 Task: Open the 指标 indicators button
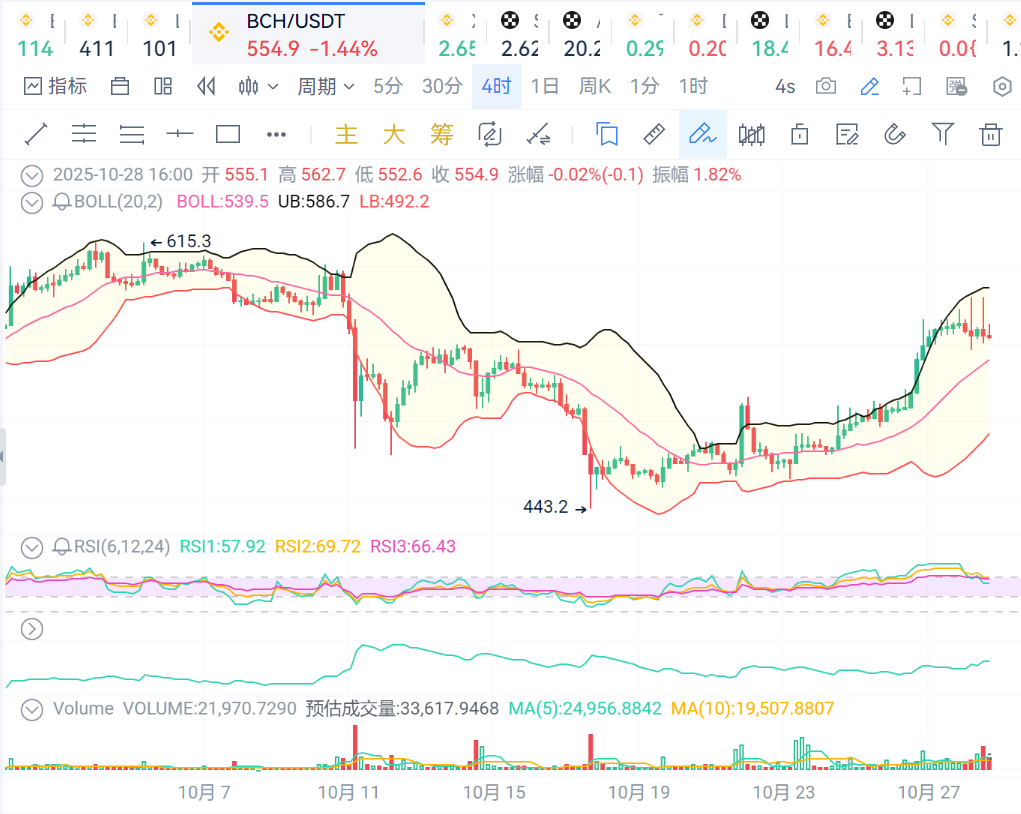[x=56, y=87]
